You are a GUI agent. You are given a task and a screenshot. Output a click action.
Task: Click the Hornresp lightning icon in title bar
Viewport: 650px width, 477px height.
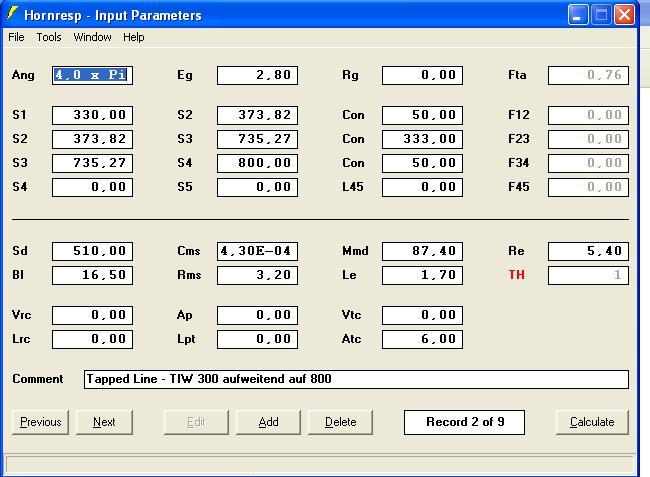13,14
